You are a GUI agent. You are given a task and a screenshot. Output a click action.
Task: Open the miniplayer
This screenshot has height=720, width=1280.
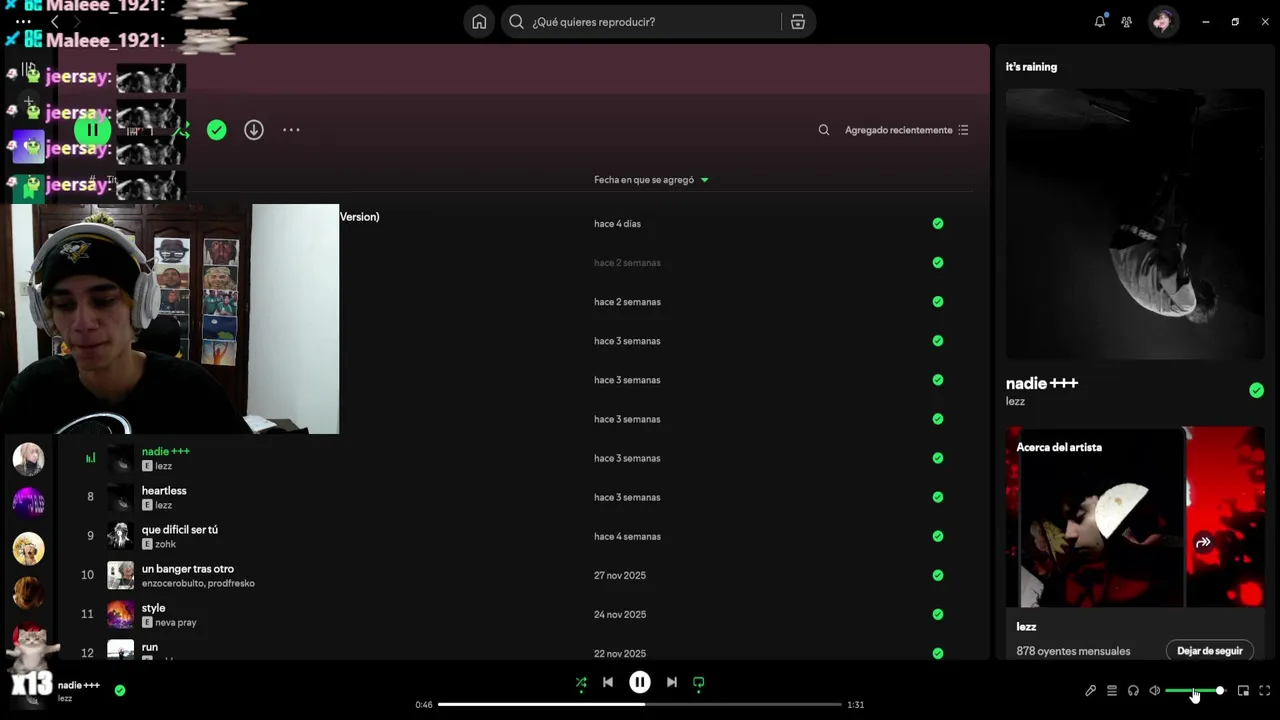1243,690
